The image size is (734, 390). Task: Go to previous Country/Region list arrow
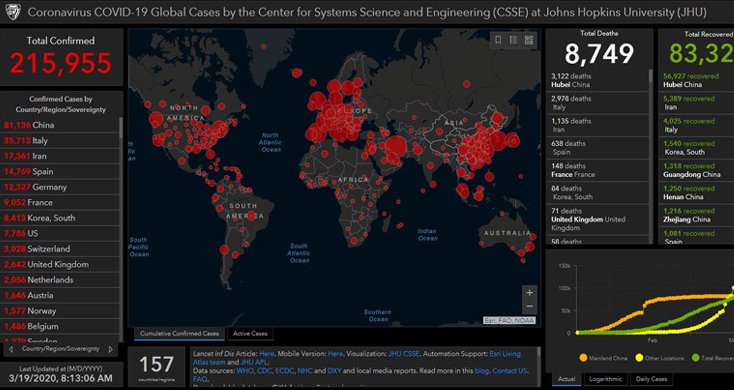click(x=11, y=349)
